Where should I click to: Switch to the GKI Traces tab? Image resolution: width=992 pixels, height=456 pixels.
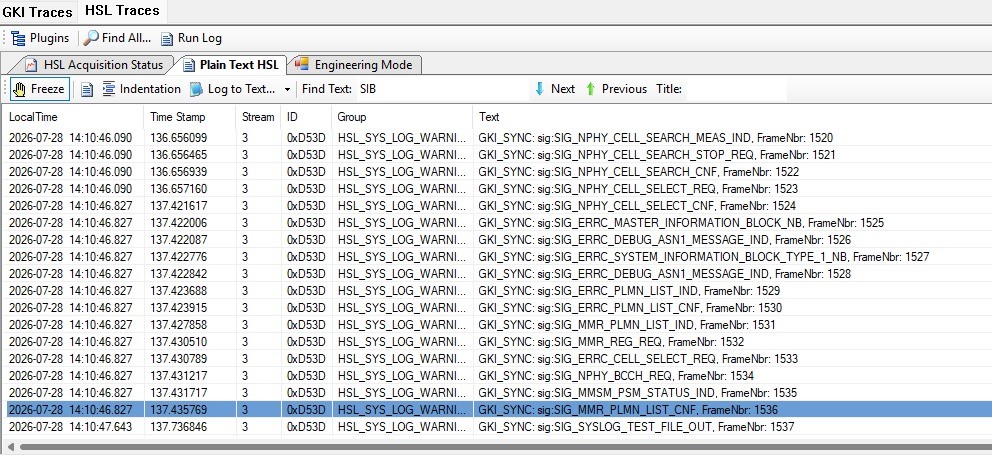point(38,11)
